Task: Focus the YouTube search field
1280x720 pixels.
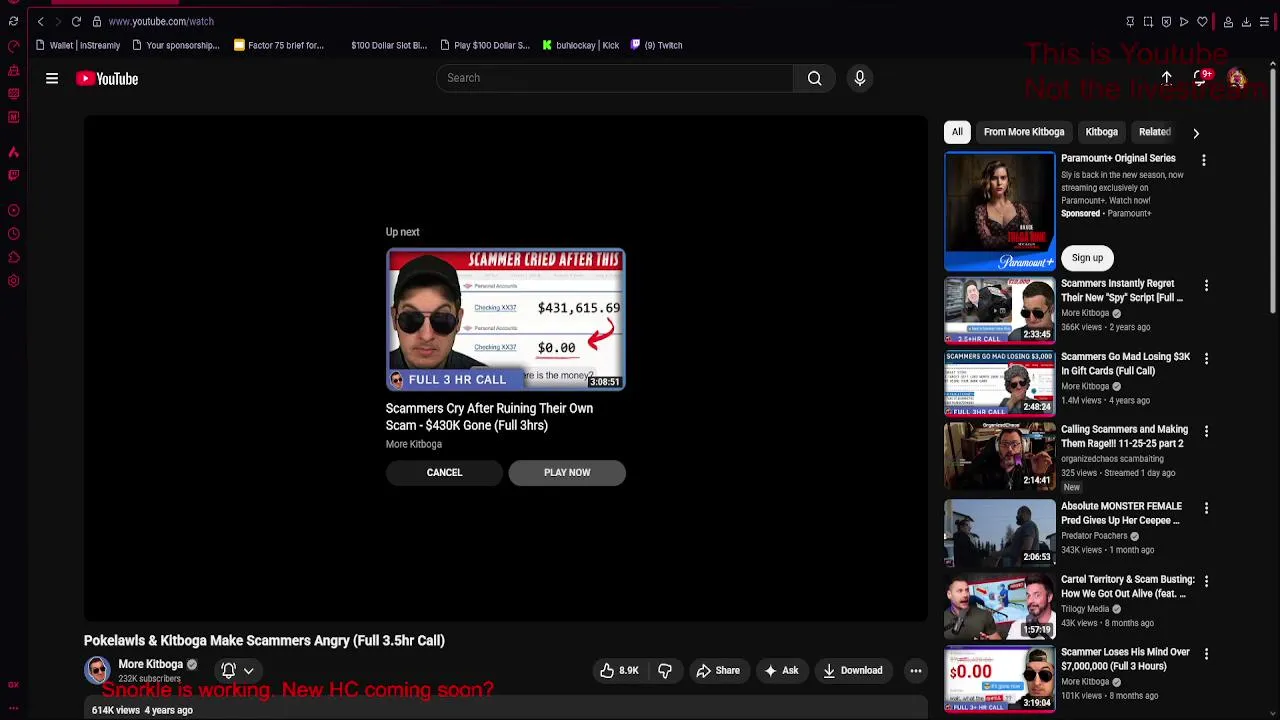Action: pos(615,78)
